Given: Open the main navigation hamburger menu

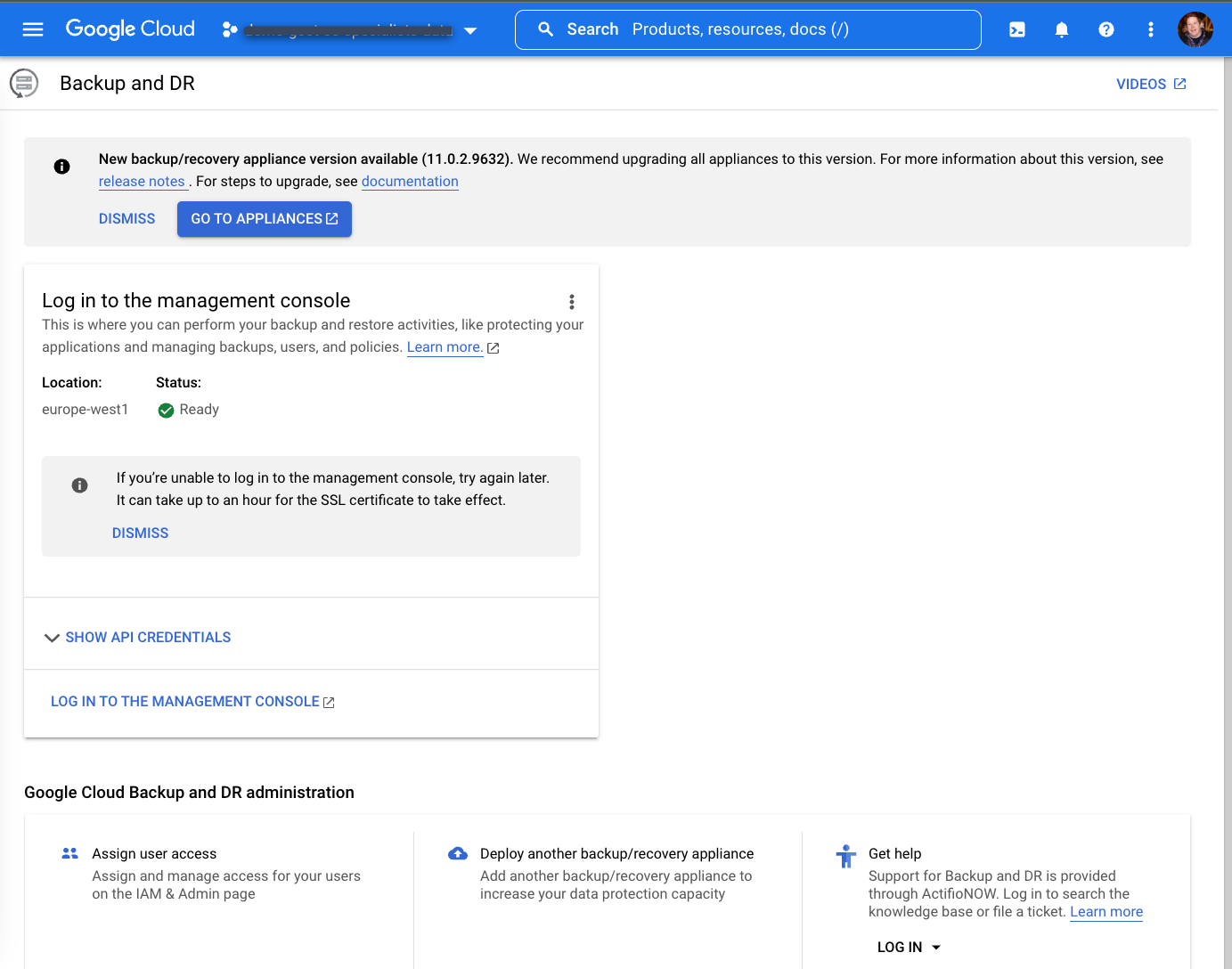Looking at the screenshot, I should [x=33, y=28].
